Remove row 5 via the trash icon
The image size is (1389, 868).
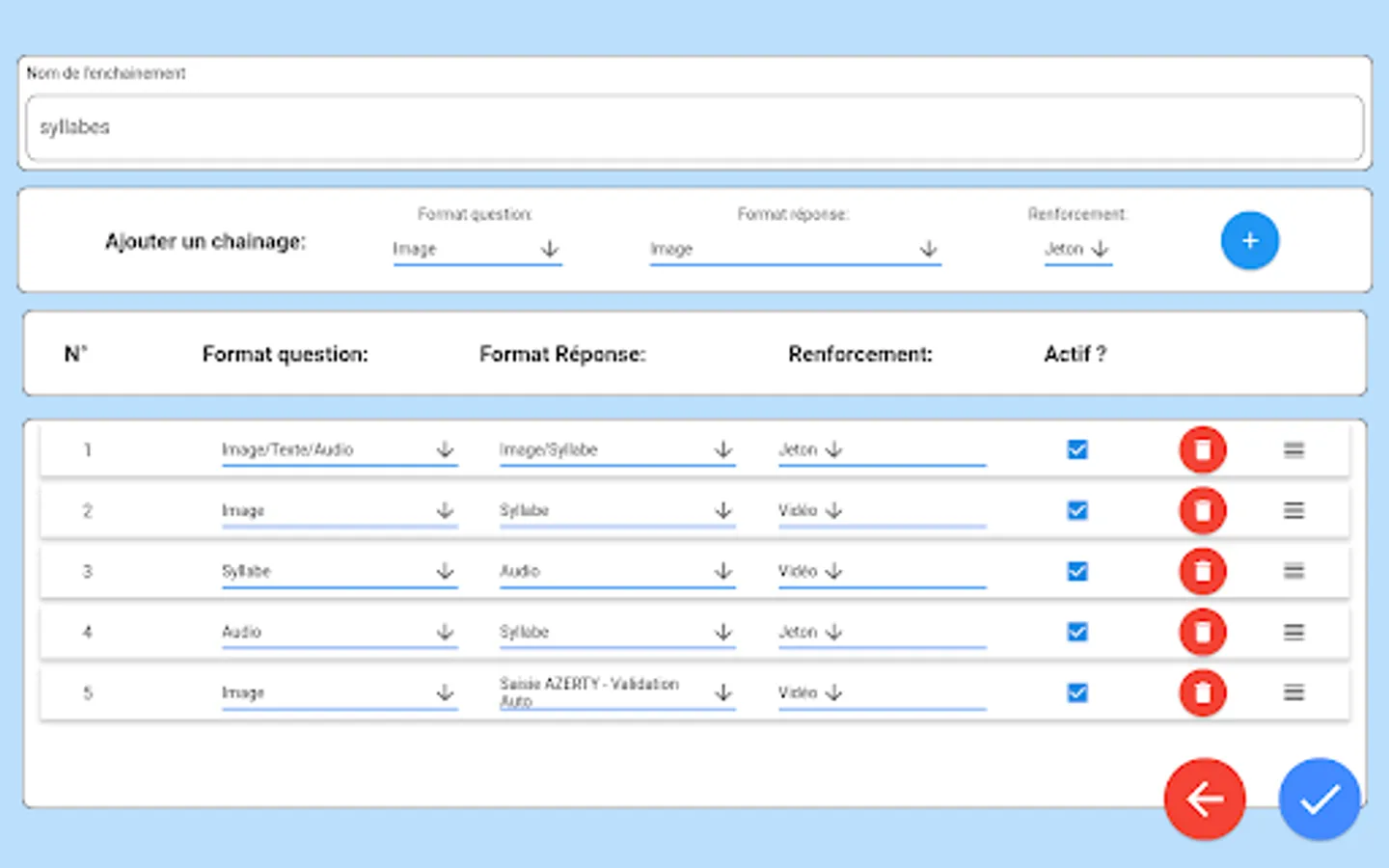point(1202,692)
